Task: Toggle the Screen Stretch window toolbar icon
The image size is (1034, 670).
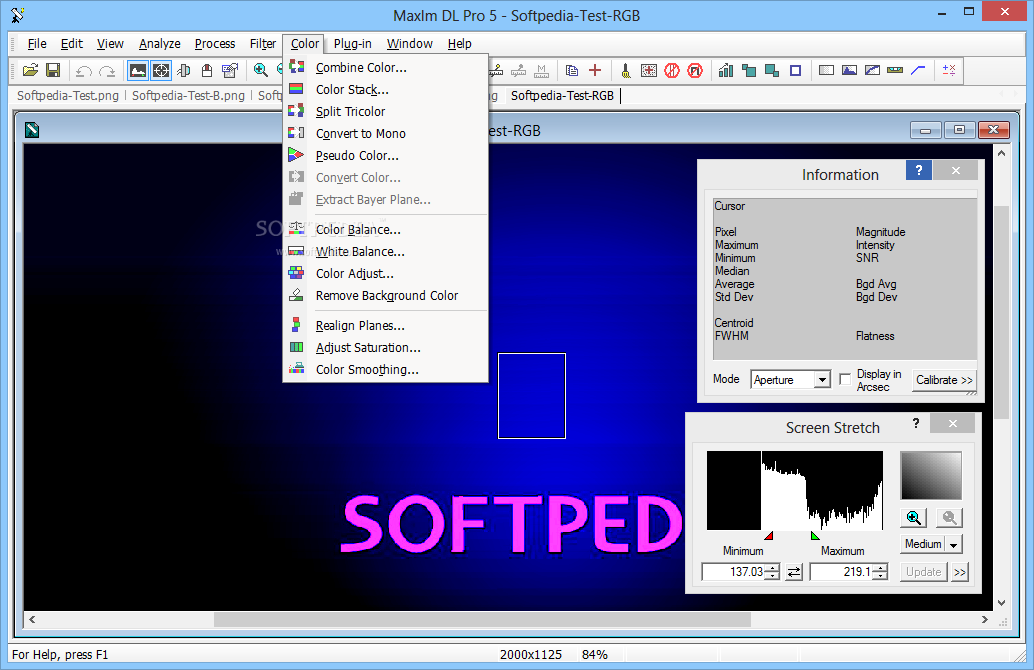Action: pyautogui.click(x=138, y=71)
